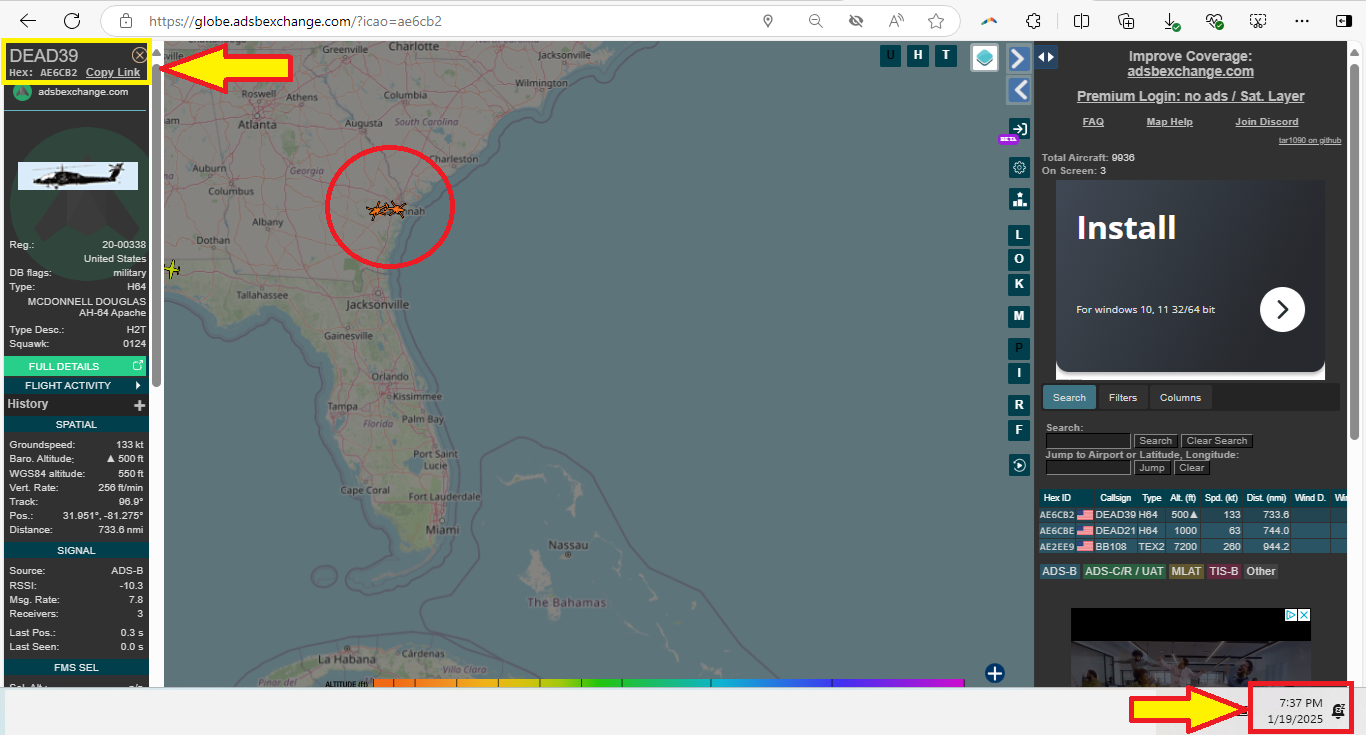Click the Clear Search button
1366x735 pixels.
(x=1217, y=441)
